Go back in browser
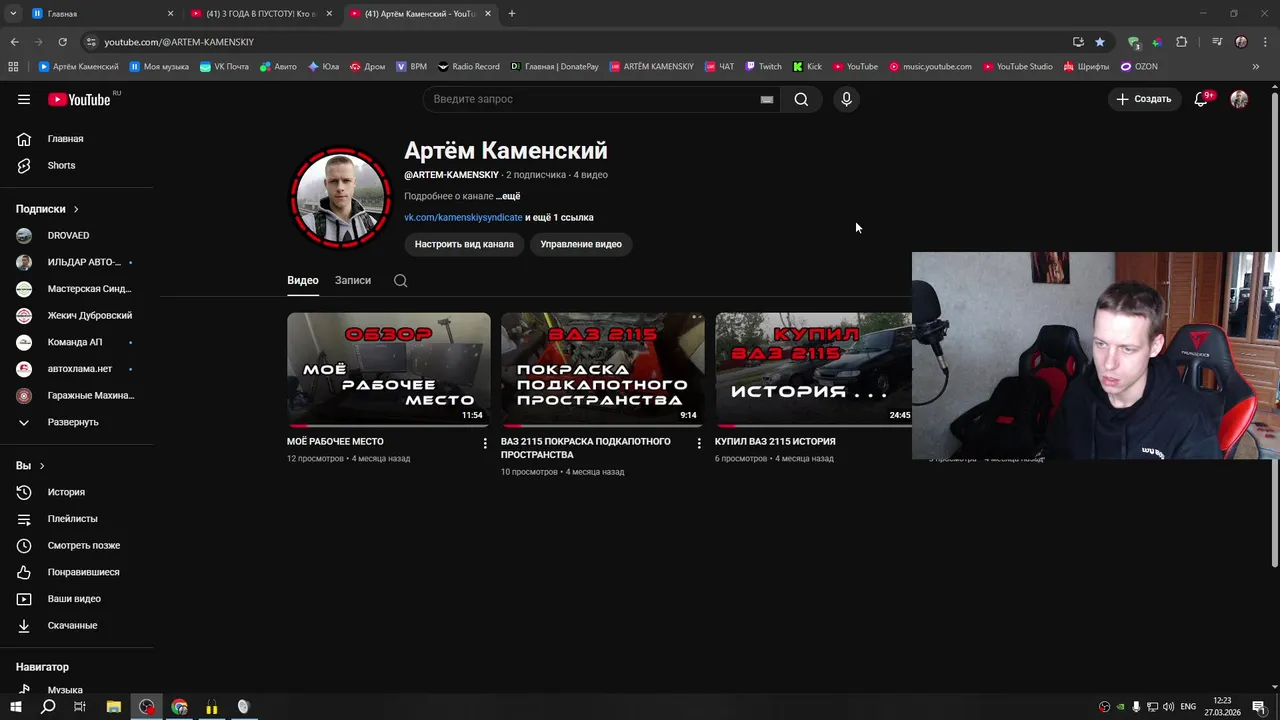Image resolution: width=1280 pixels, height=720 pixels. (14, 42)
